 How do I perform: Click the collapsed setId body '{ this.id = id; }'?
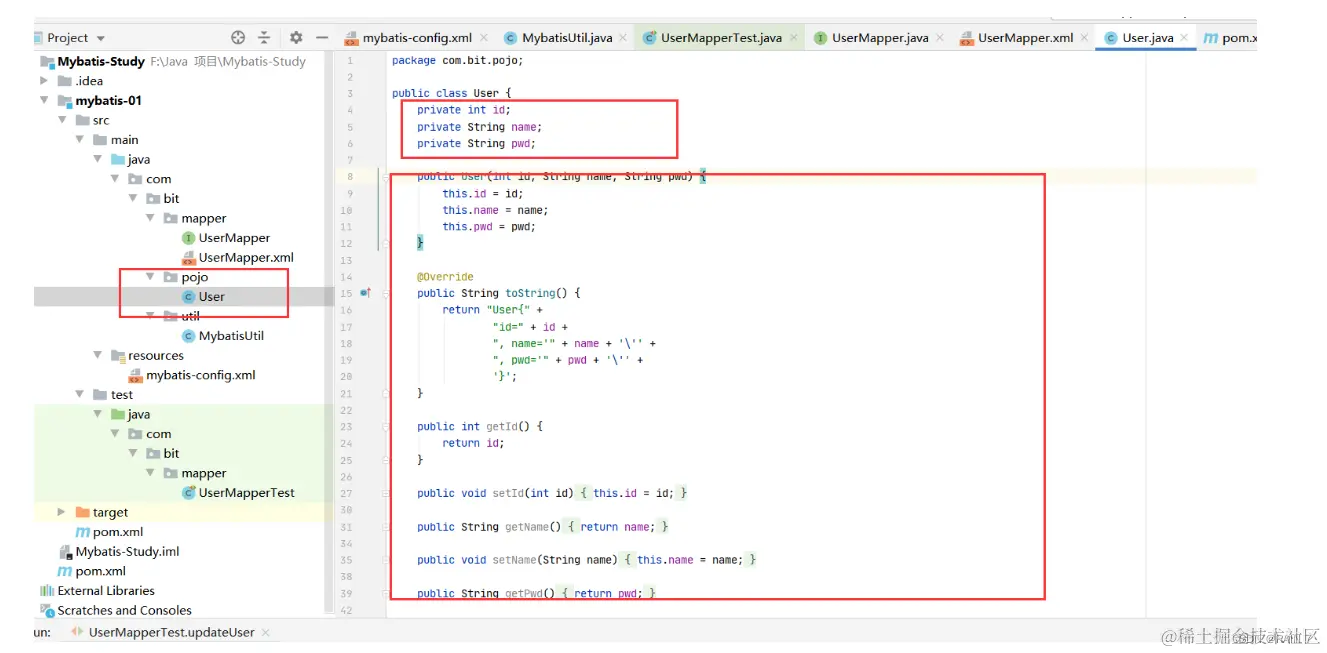pyautogui.click(x=633, y=493)
